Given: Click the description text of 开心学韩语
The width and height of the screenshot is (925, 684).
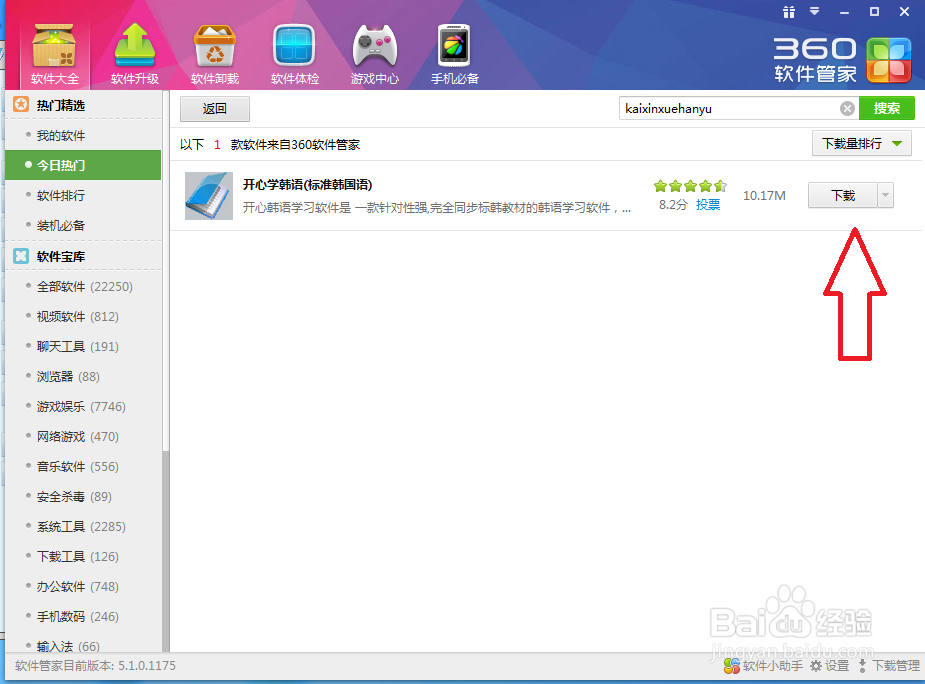Looking at the screenshot, I should pyautogui.click(x=437, y=208).
